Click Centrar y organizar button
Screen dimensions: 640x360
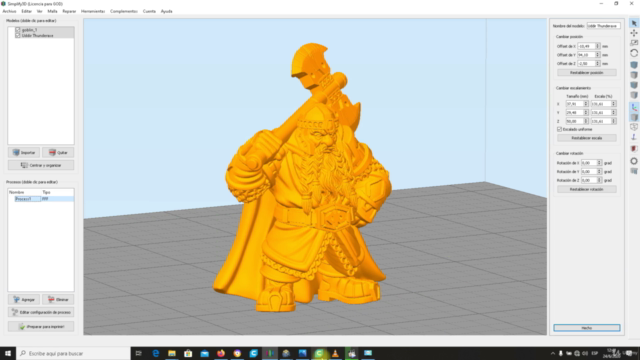[41, 165]
